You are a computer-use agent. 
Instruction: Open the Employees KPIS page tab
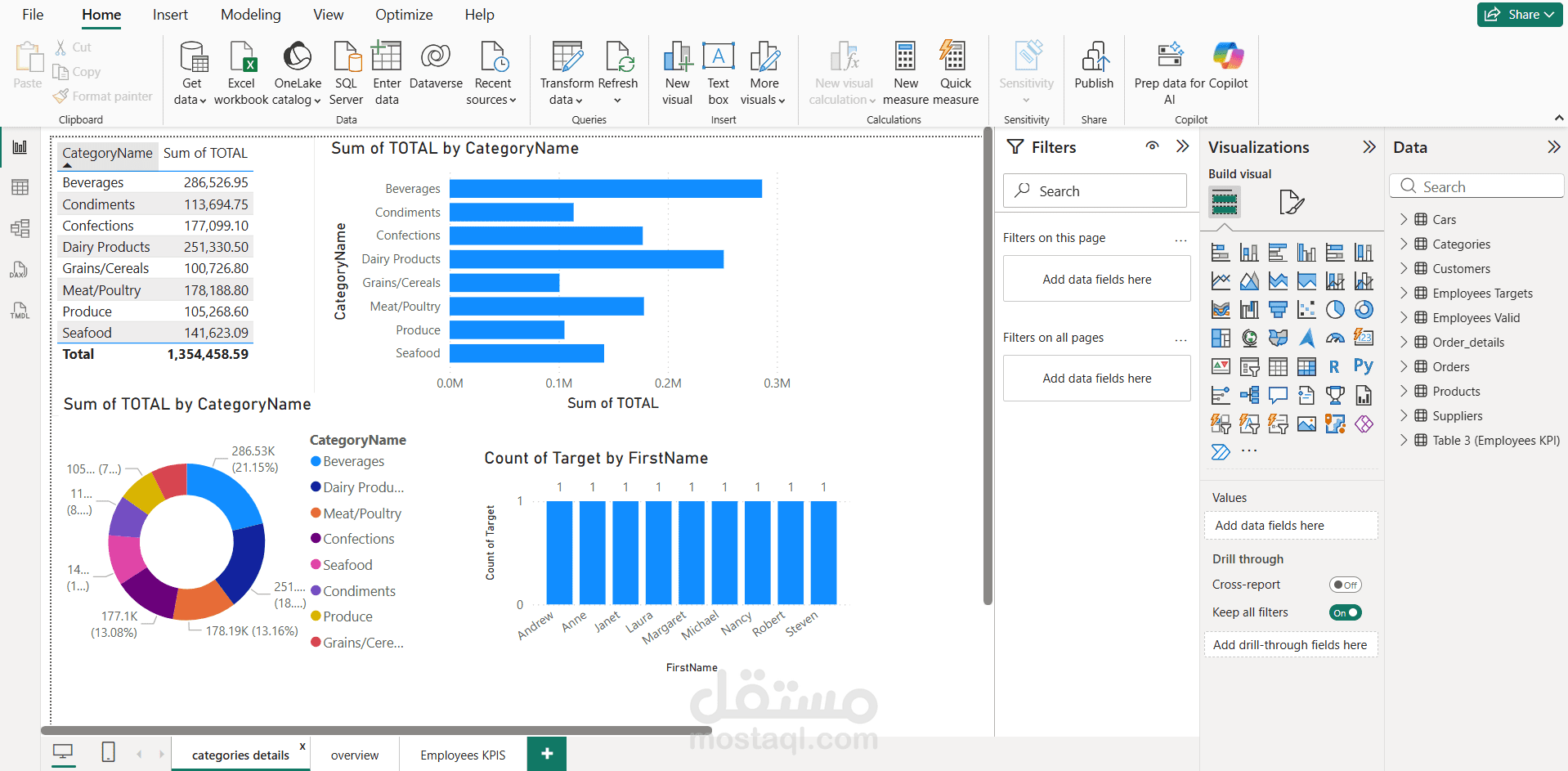pyautogui.click(x=463, y=754)
